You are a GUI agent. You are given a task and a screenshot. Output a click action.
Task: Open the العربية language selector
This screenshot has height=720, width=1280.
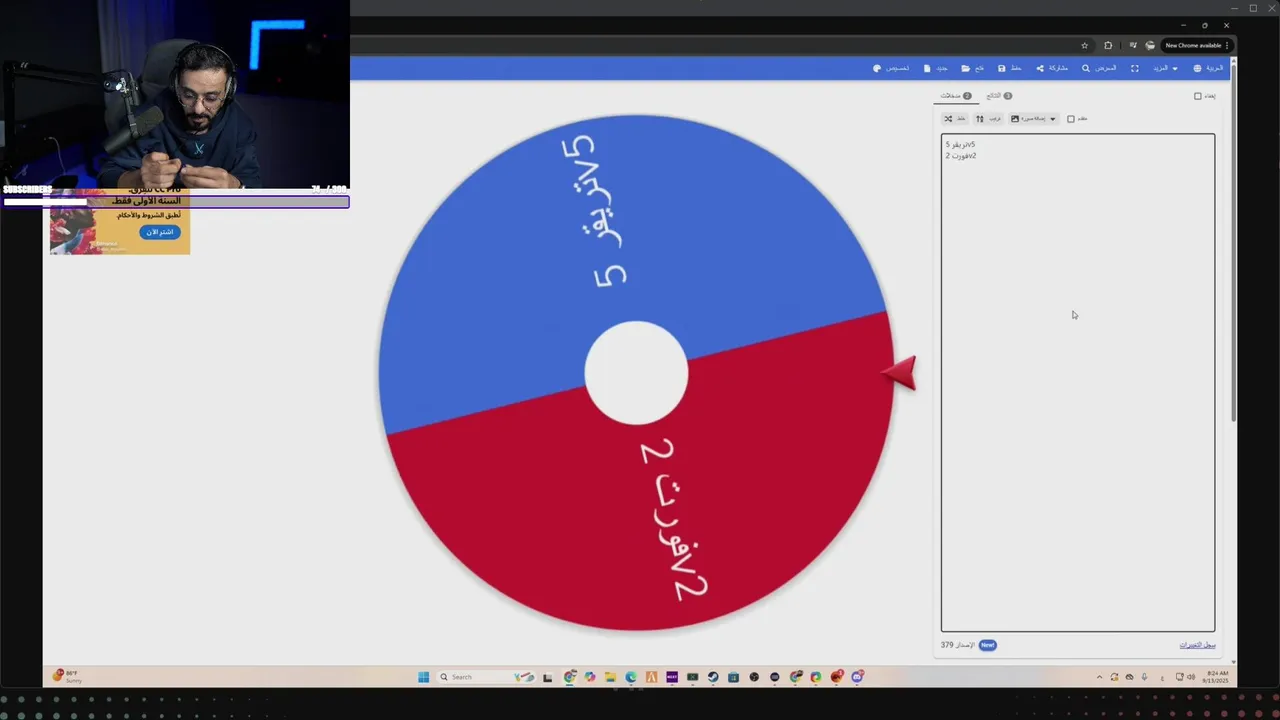coord(1208,68)
